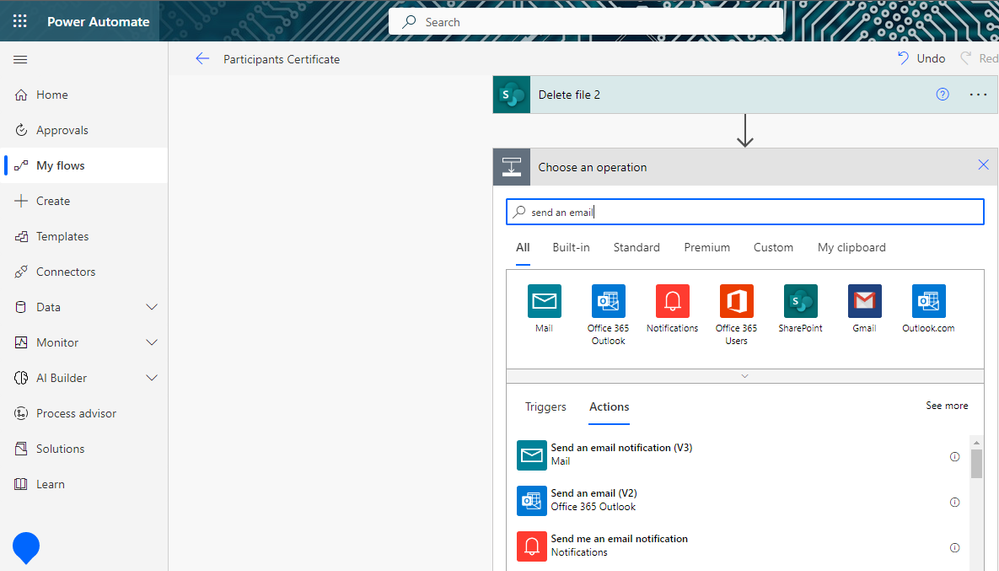The image size is (999, 571).
Task: Click the Undo button
Action: tap(921, 59)
